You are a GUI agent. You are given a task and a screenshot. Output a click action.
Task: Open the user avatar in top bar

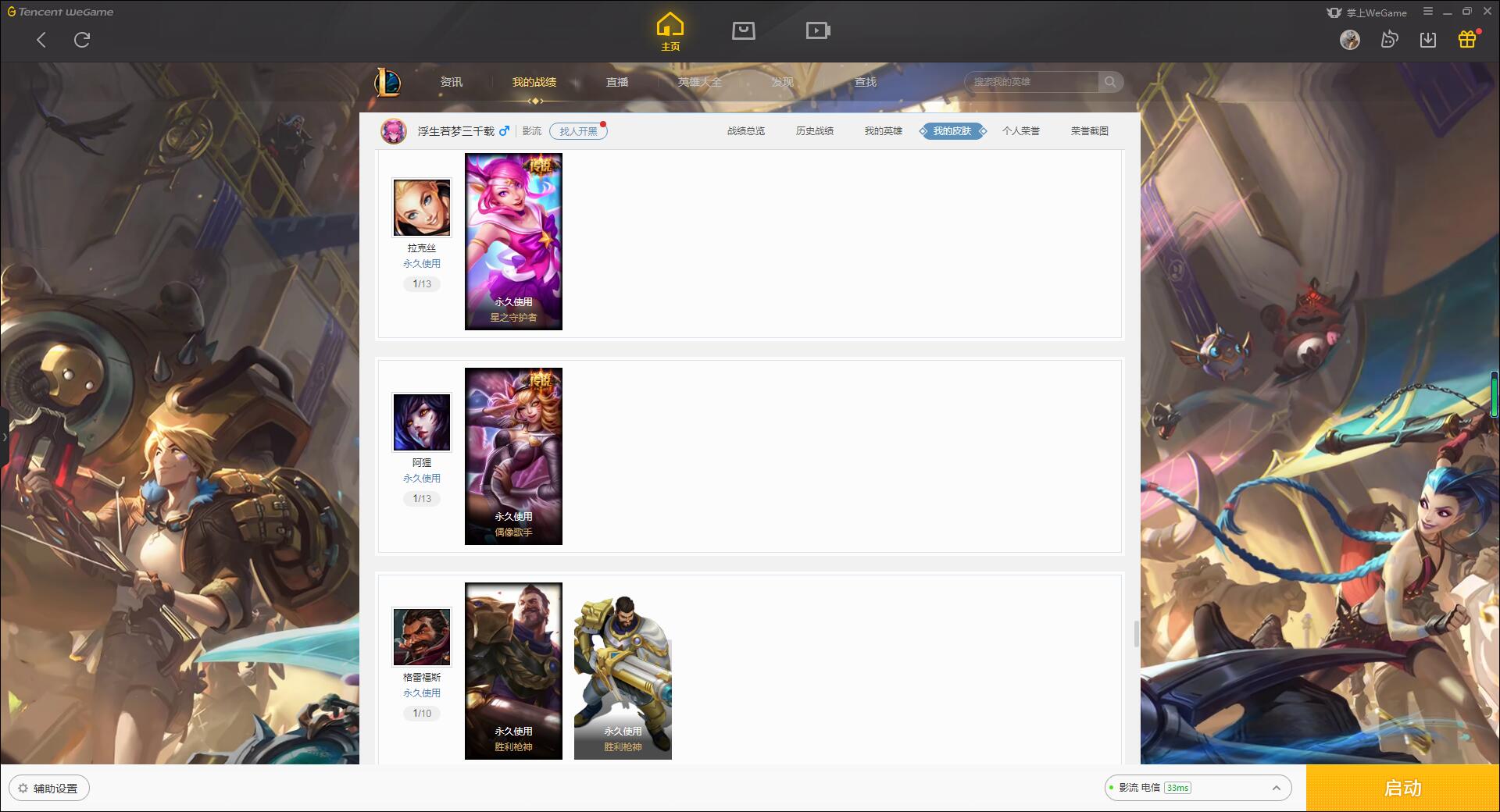pyautogui.click(x=1350, y=40)
